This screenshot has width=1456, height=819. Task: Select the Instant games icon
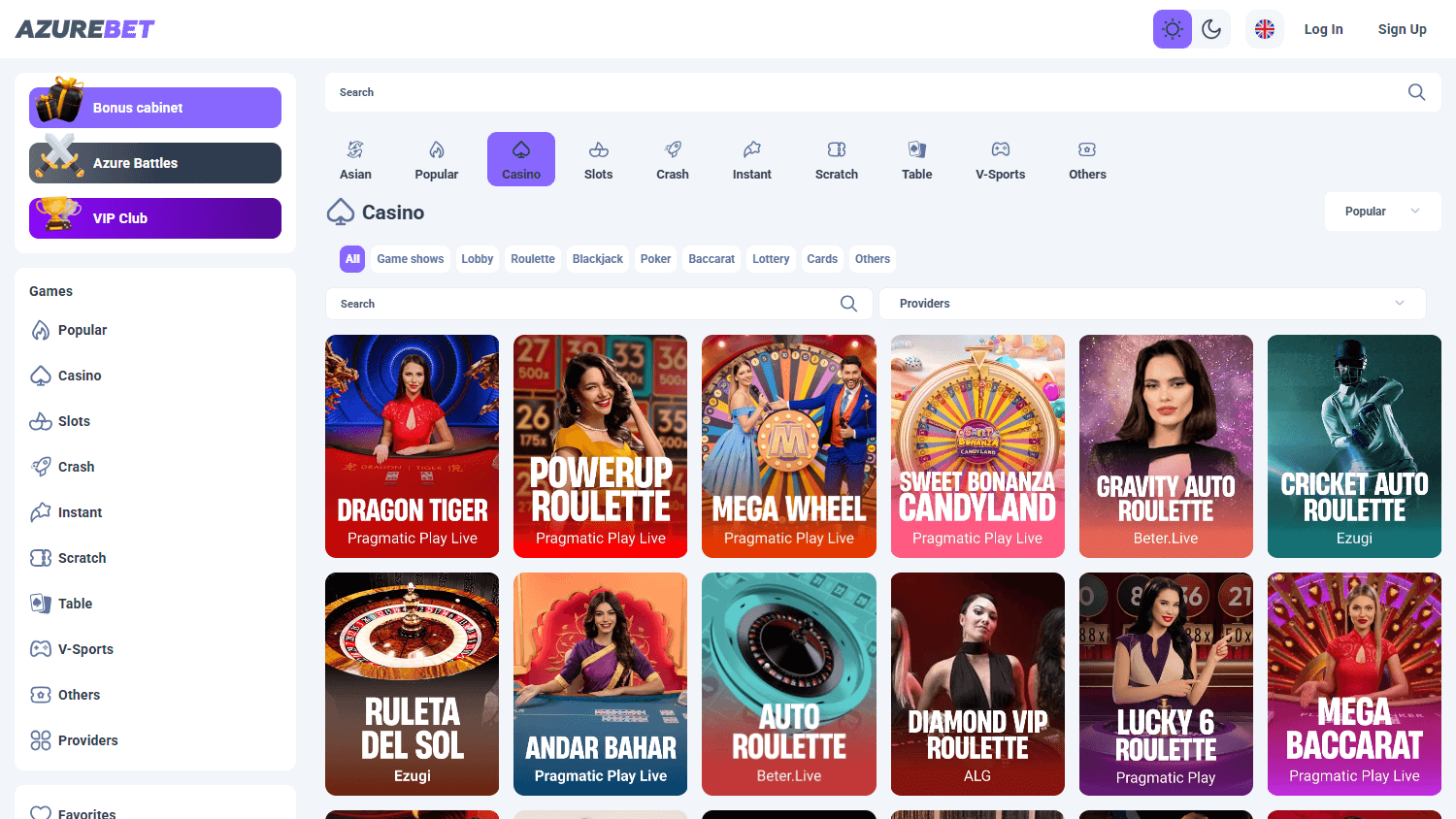point(751,158)
